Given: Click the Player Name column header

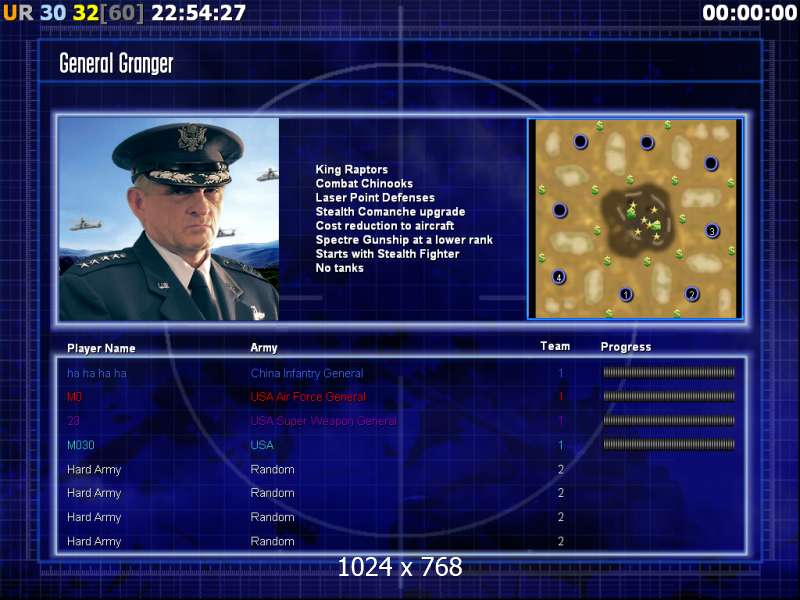Looking at the screenshot, I should pyautogui.click(x=101, y=348).
